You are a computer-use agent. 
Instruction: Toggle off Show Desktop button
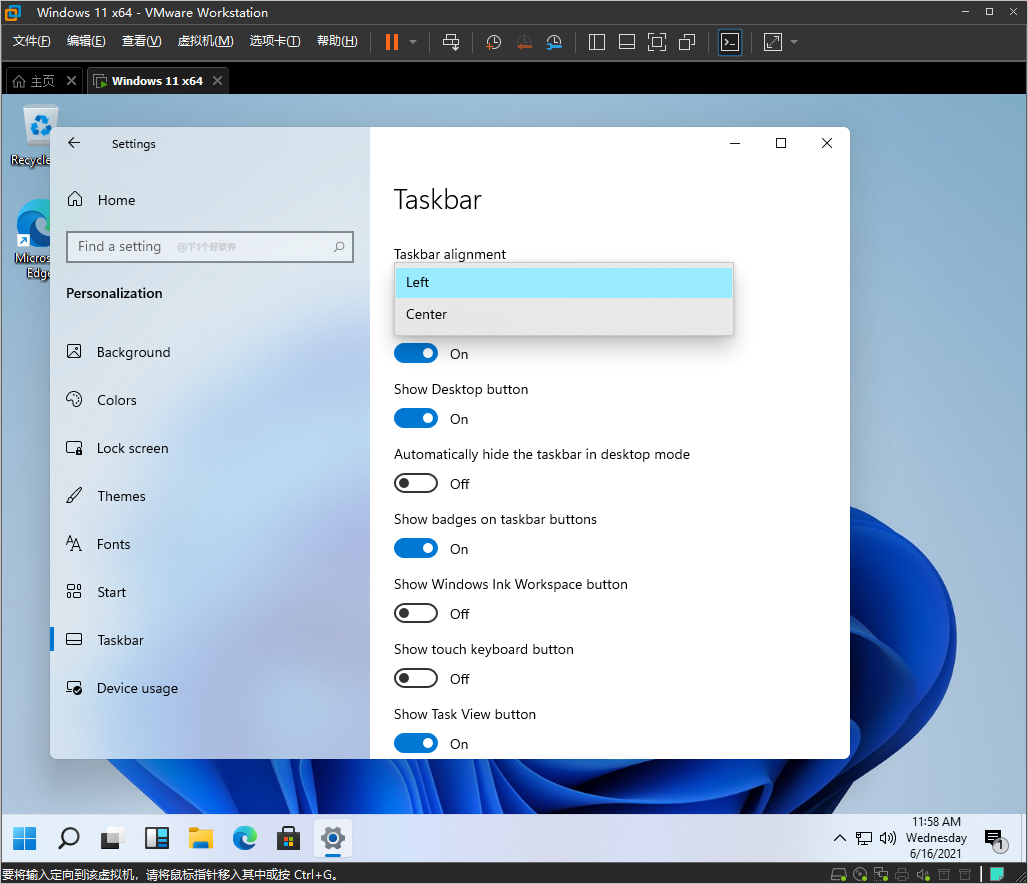click(416, 418)
